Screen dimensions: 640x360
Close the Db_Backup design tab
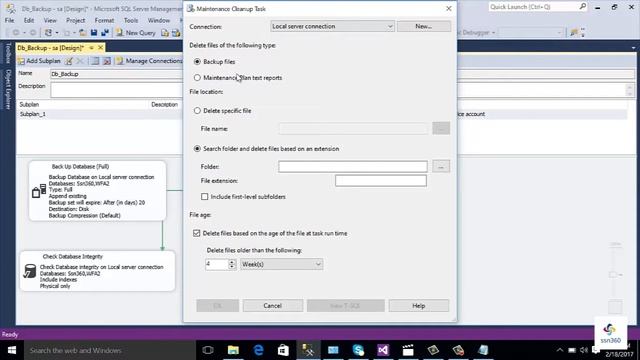[100, 48]
